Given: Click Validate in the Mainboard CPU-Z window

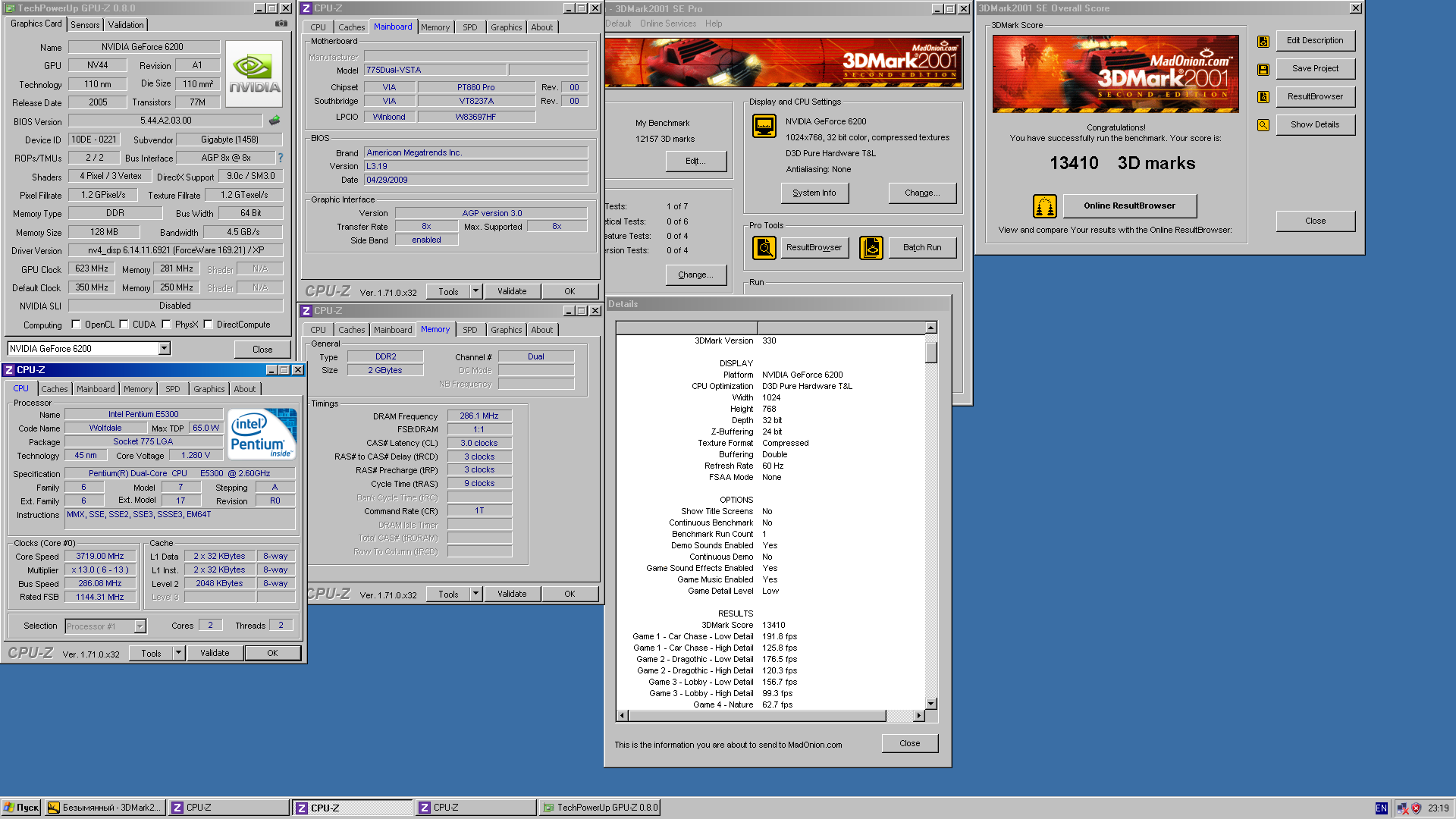Looking at the screenshot, I should click(512, 291).
